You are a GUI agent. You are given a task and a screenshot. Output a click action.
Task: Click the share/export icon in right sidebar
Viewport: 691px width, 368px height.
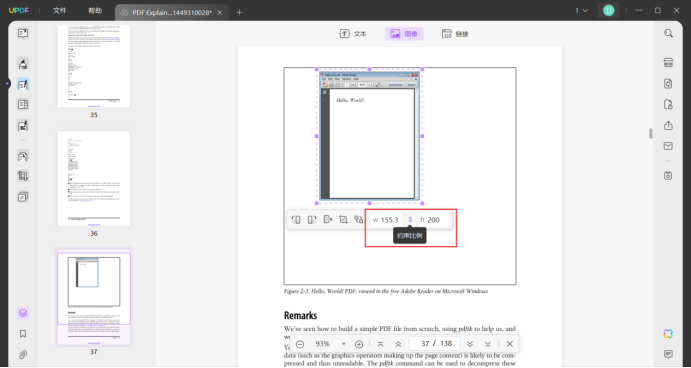(668, 126)
